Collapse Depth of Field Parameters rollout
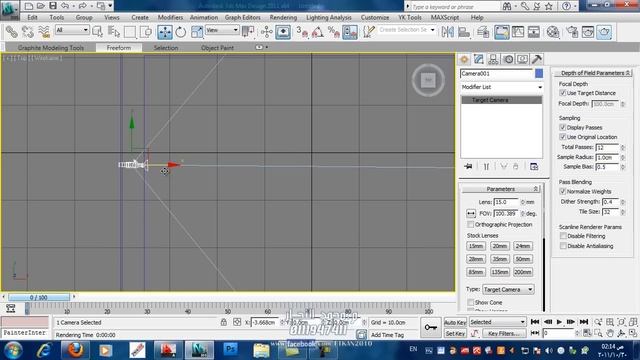The height and width of the screenshot is (360, 640). click(593, 73)
